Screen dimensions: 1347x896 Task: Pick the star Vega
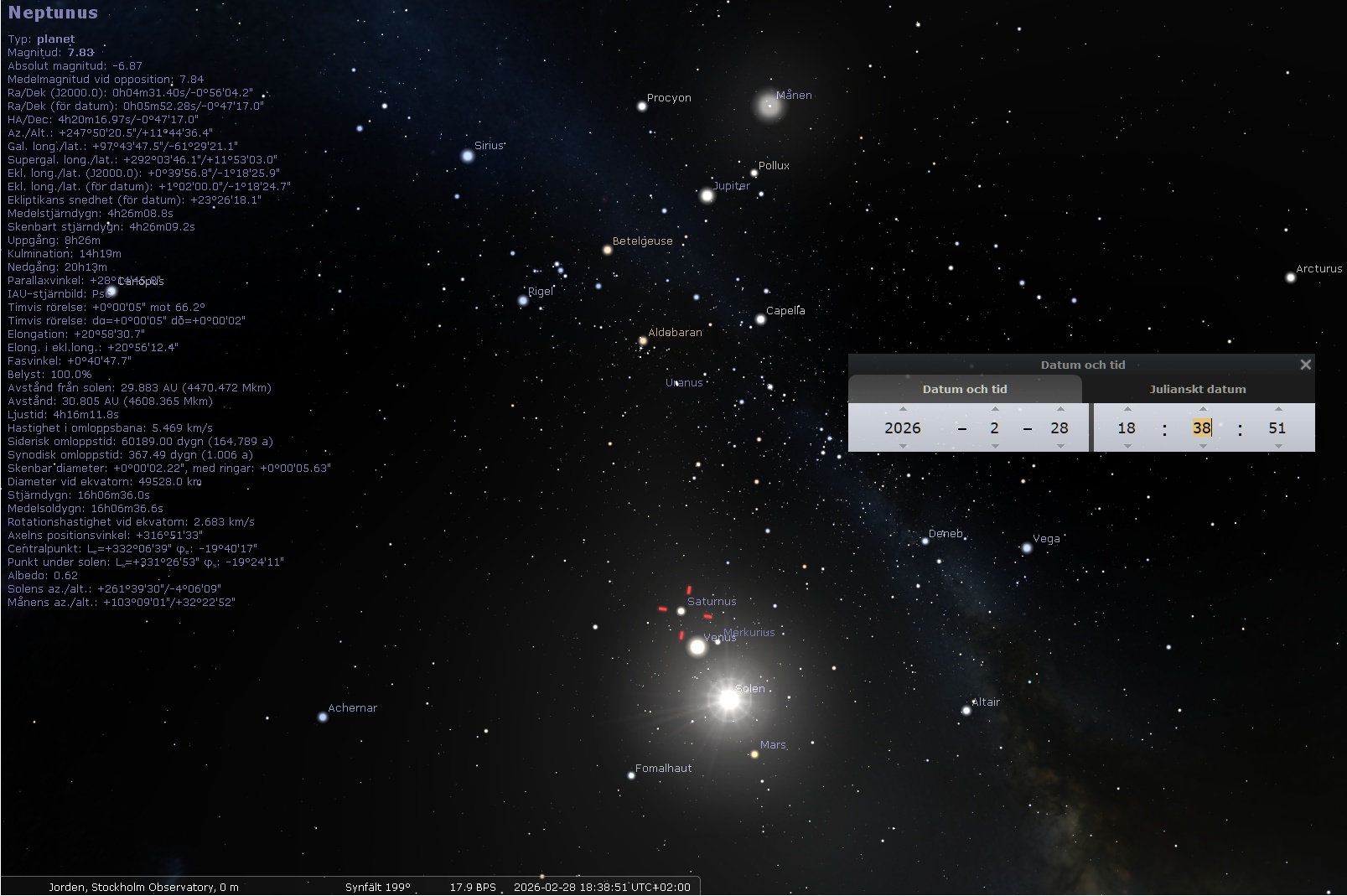pyautogui.click(x=1027, y=548)
